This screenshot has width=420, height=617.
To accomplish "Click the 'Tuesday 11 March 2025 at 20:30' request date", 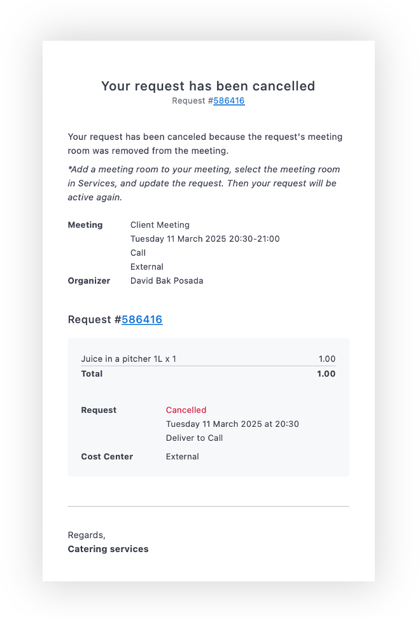I will (232, 424).
